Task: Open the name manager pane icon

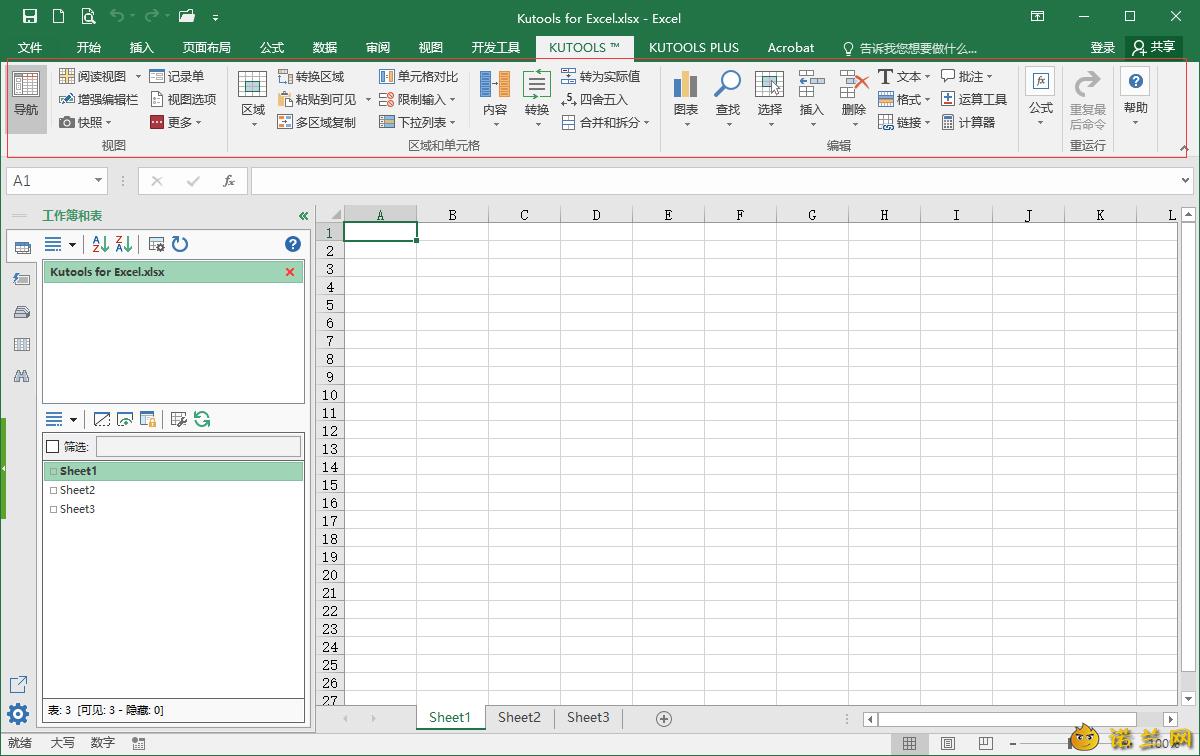Action: click(21, 312)
